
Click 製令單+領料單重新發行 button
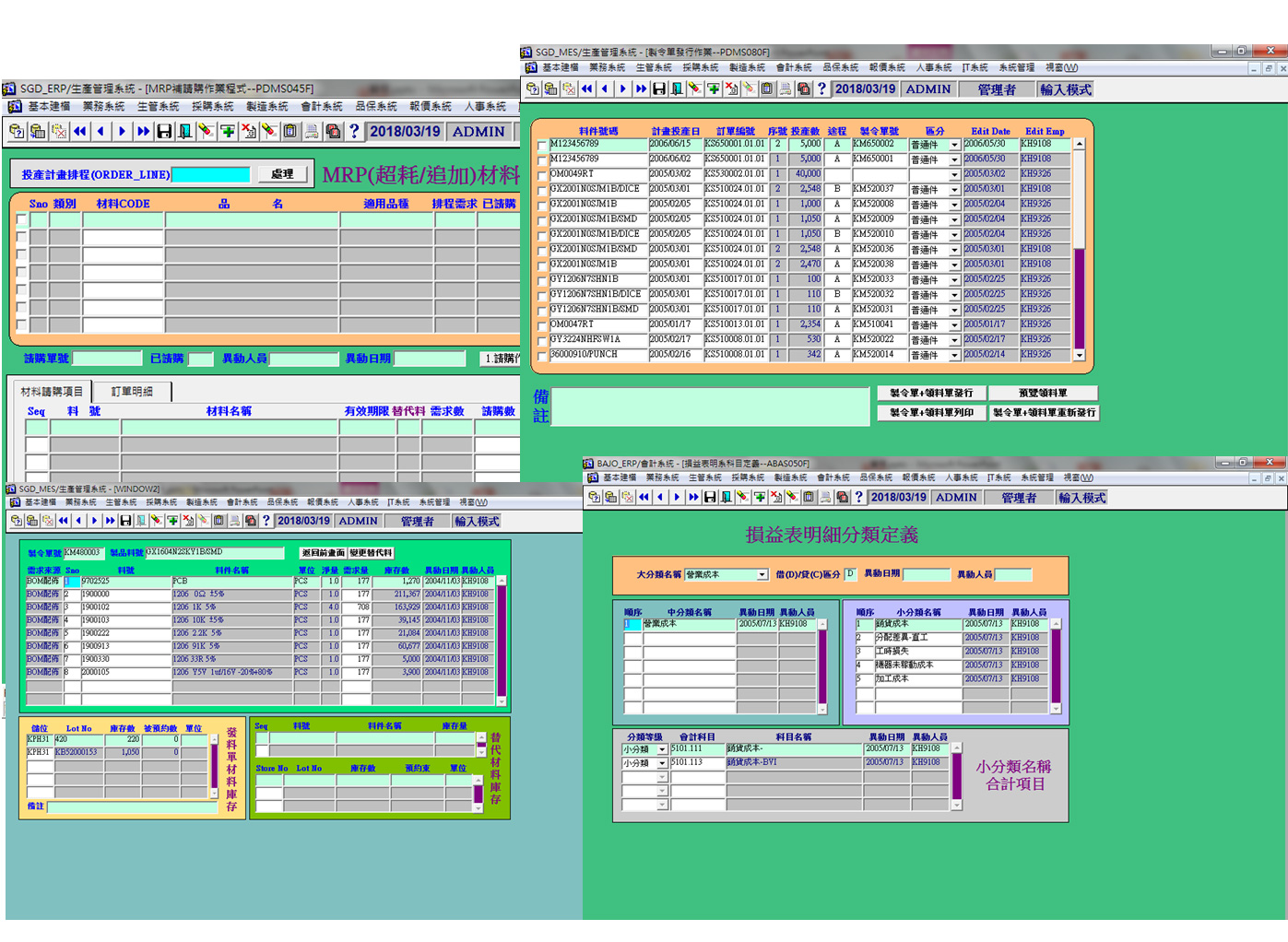1044,413
